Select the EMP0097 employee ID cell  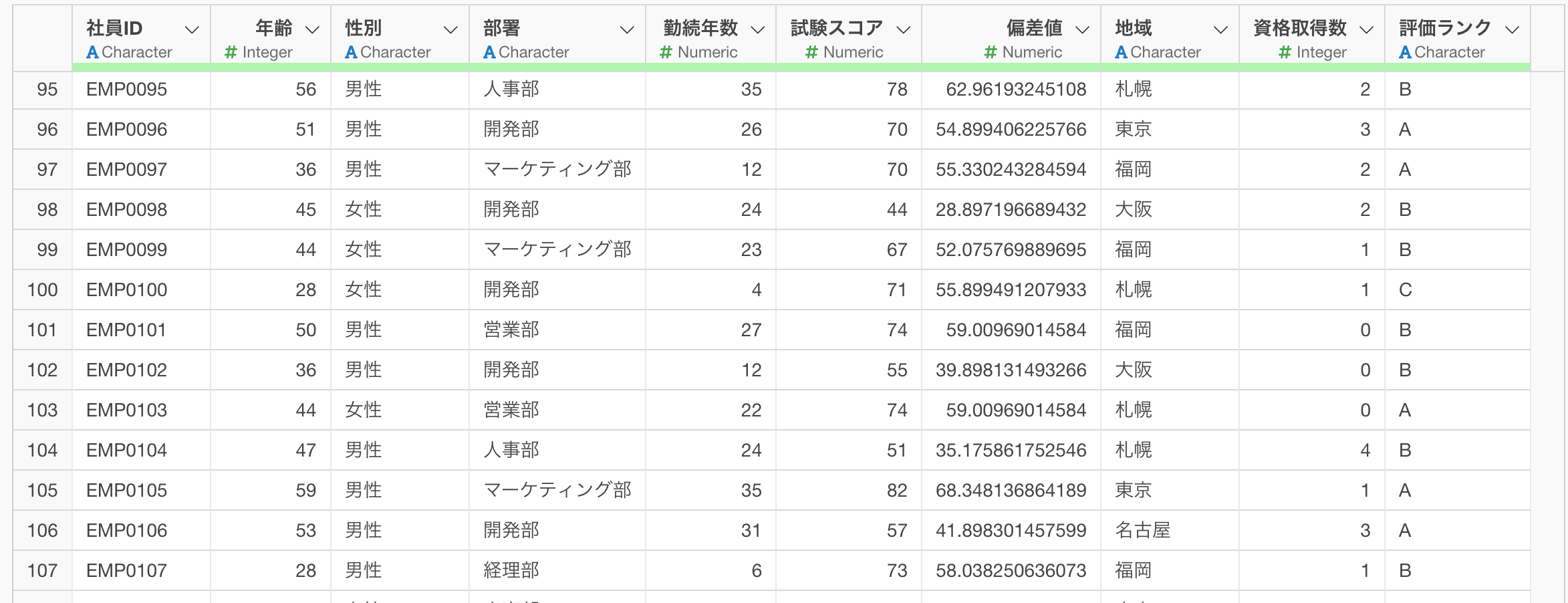127,169
